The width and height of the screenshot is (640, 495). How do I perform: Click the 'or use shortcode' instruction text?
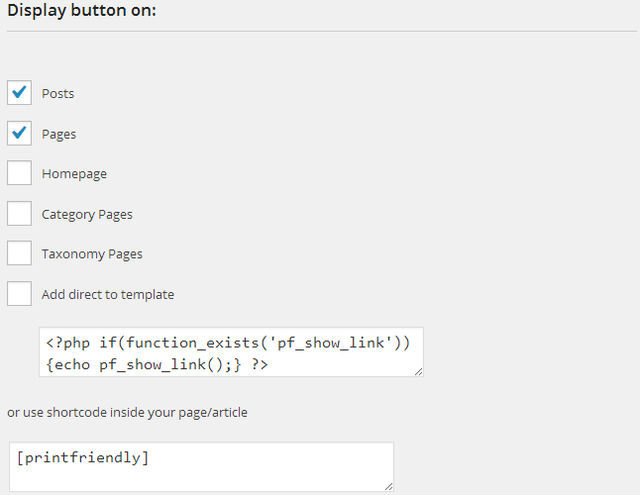tap(127, 412)
